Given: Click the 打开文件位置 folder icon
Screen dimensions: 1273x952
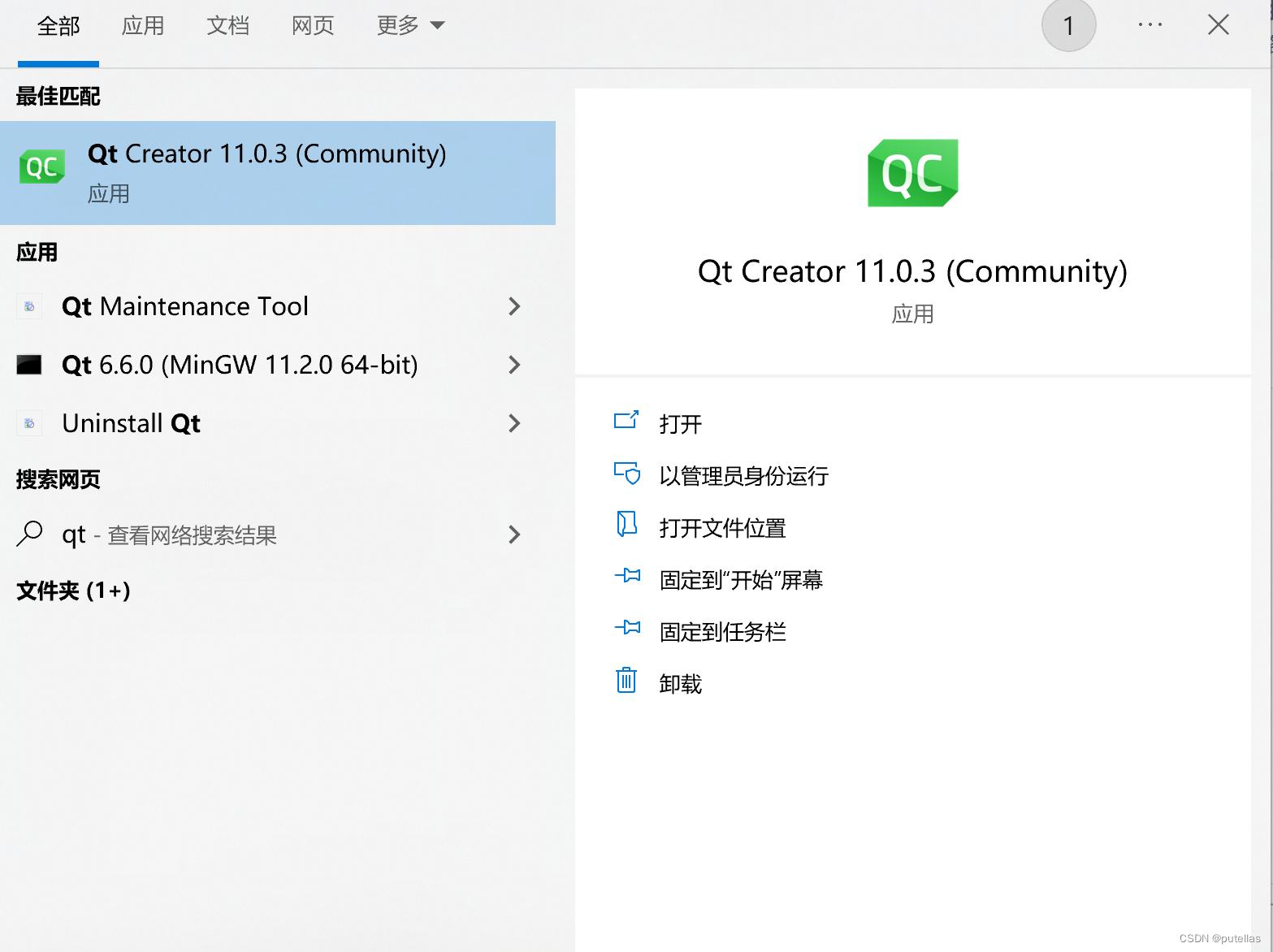Looking at the screenshot, I should pos(626,526).
